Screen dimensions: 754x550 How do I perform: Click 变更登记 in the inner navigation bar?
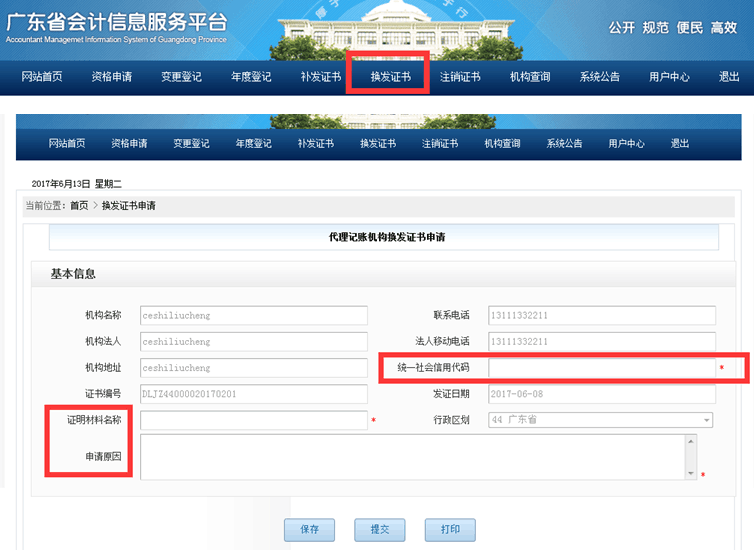coord(191,144)
